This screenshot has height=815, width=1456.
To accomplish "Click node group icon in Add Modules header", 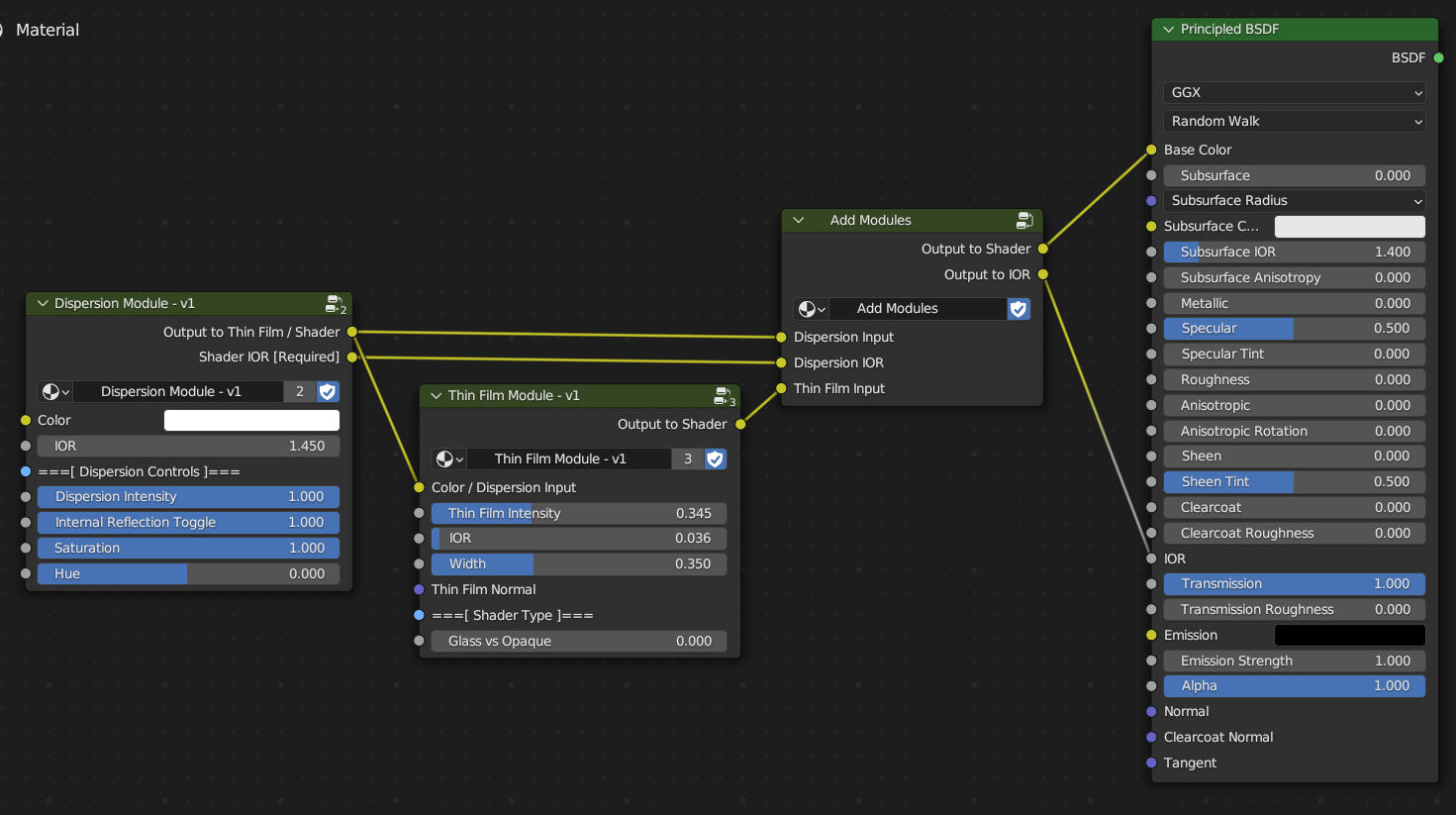I will [1024, 220].
